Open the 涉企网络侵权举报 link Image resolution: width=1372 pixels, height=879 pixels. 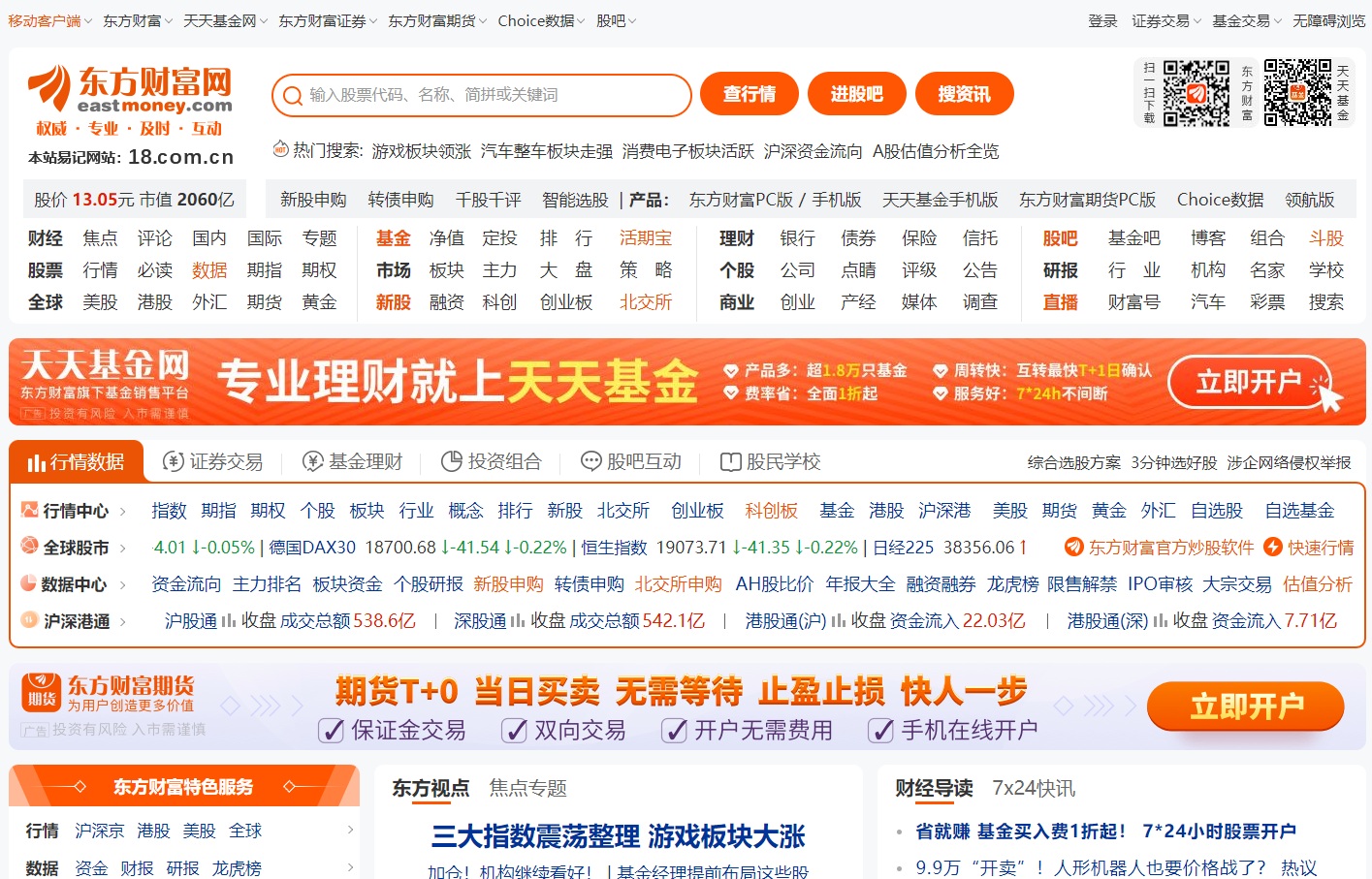pyautogui.click(x=1289, y=463)
